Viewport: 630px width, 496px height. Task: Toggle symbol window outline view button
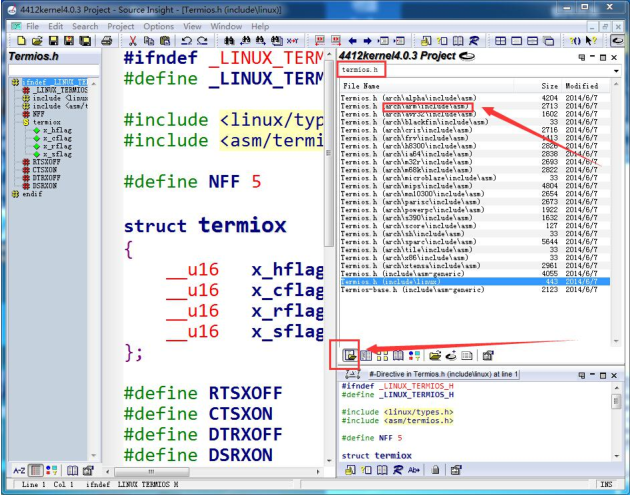click(37, 470)
